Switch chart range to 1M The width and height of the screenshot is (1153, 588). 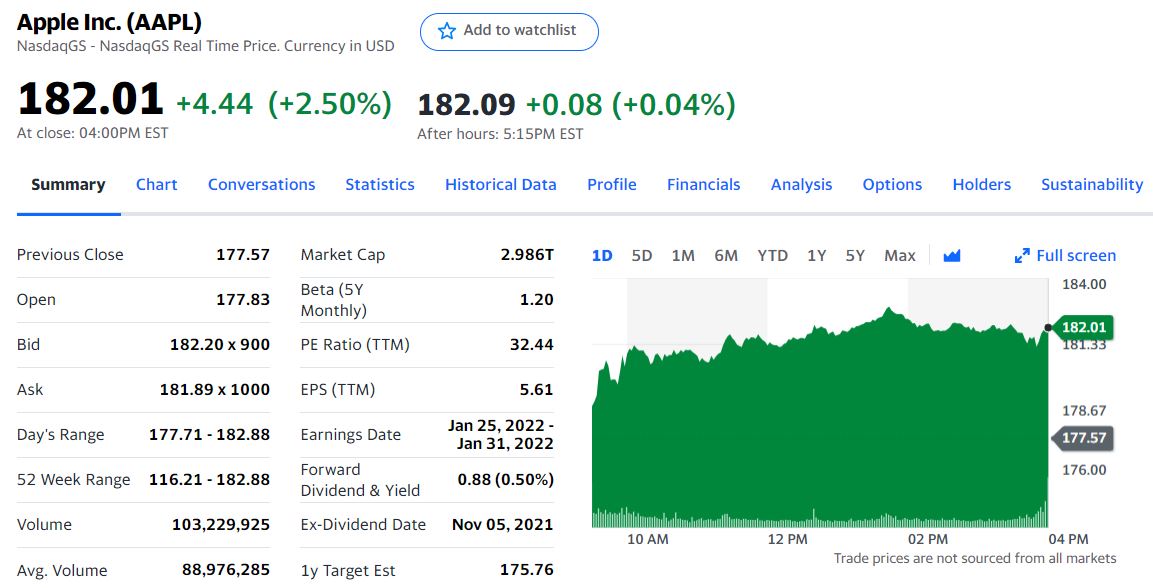point(683,255)
